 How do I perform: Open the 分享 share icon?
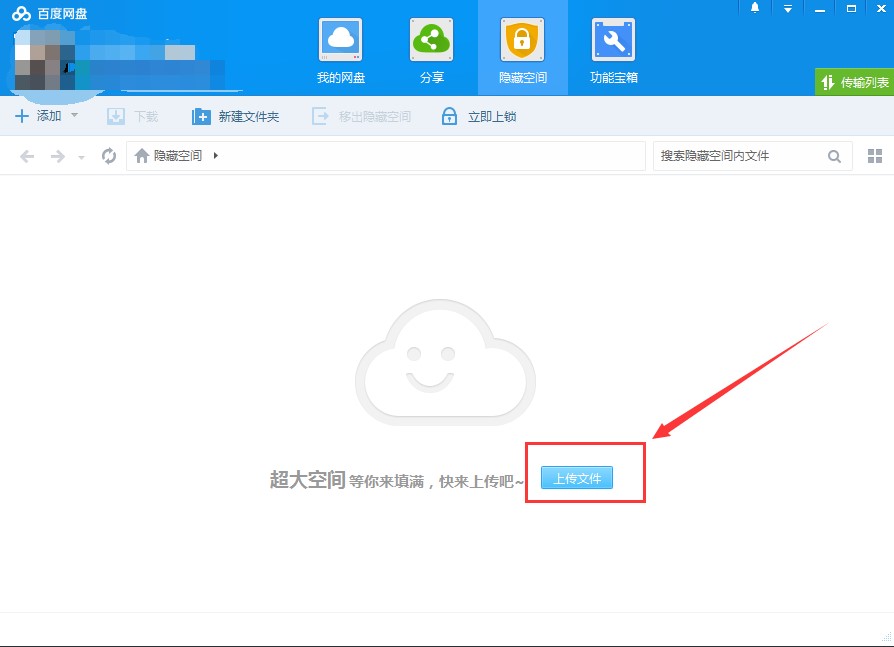point(432,51)
